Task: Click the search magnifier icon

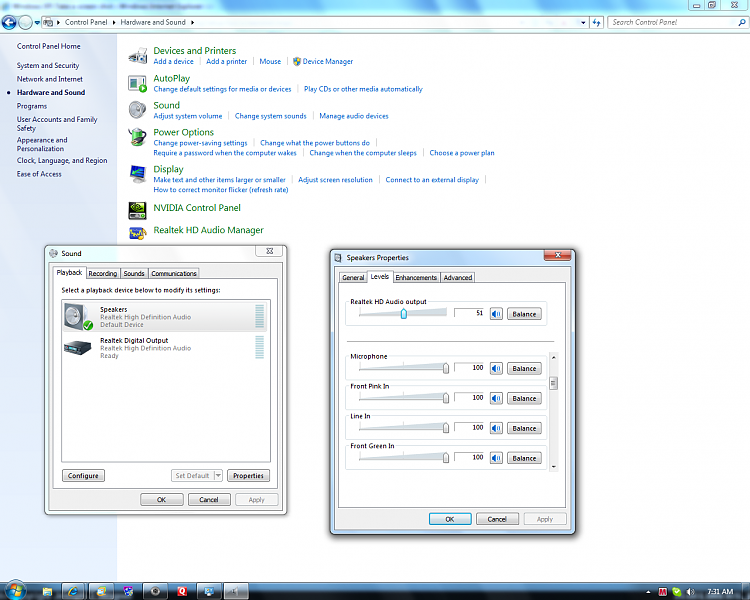Action: [x=742, y=22]
